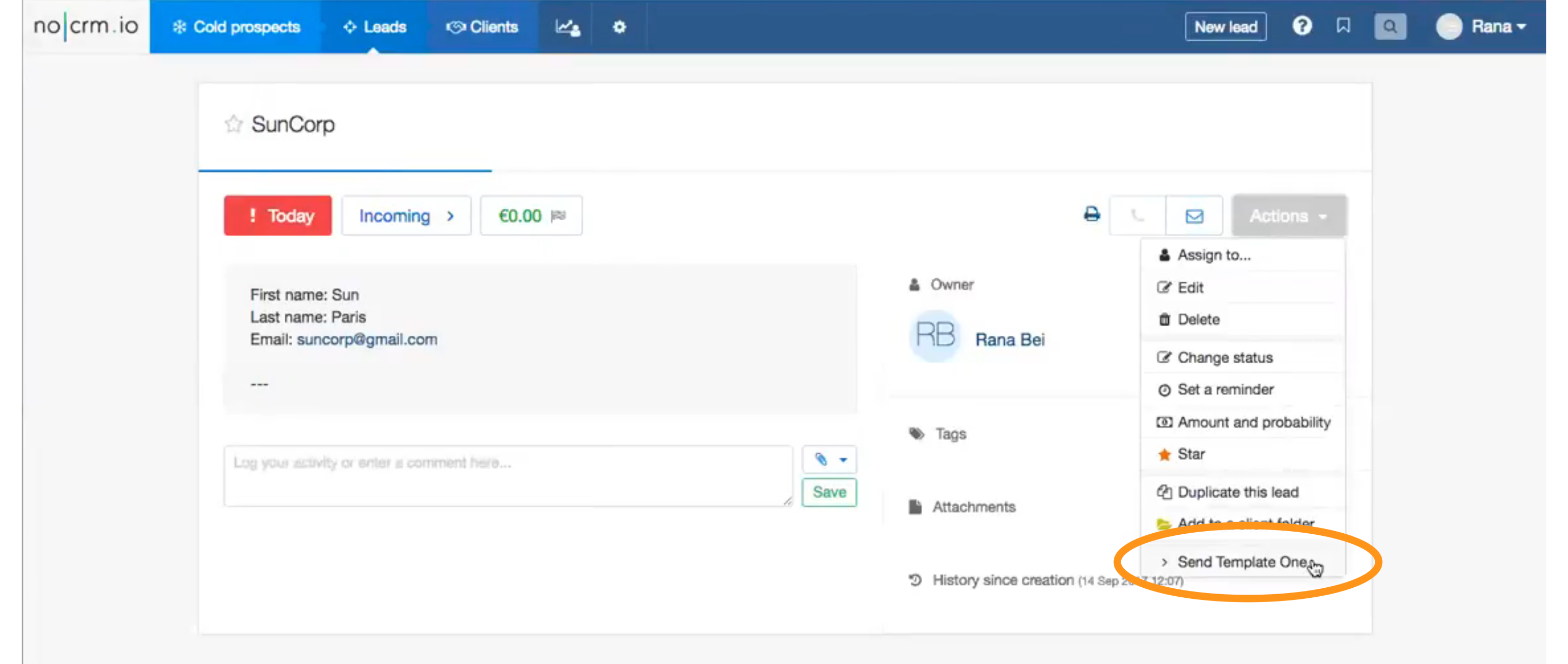Image resolution: width=1568 pixels, height=664 pixels.
Task: Click the red Today reminder button
Action: click(277, 216)
